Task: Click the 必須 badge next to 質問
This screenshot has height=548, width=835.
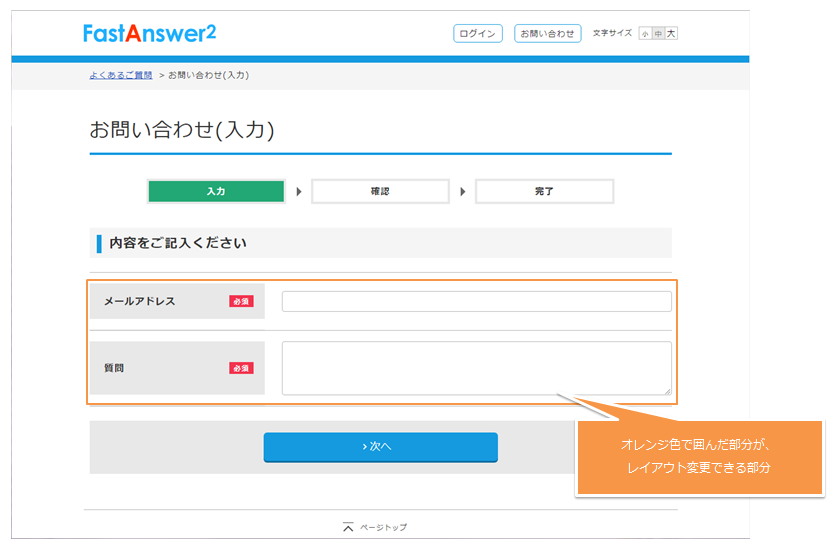Action: 241,368
